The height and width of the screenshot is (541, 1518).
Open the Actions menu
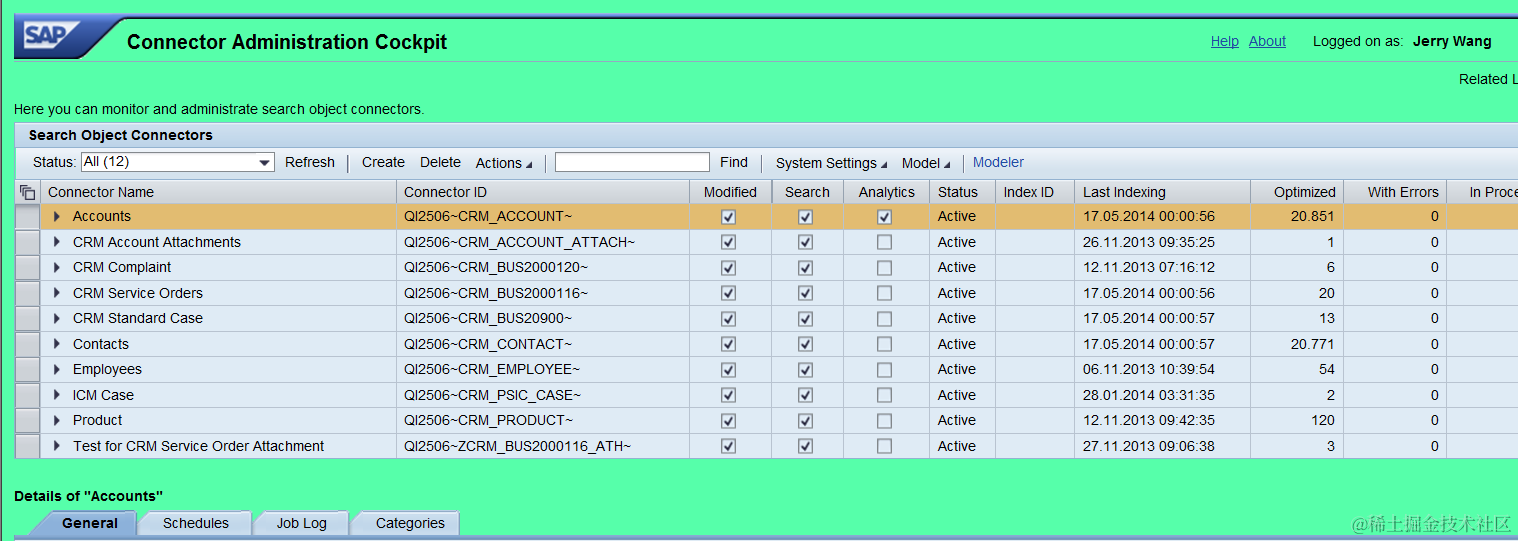click(x=504, y=163)
